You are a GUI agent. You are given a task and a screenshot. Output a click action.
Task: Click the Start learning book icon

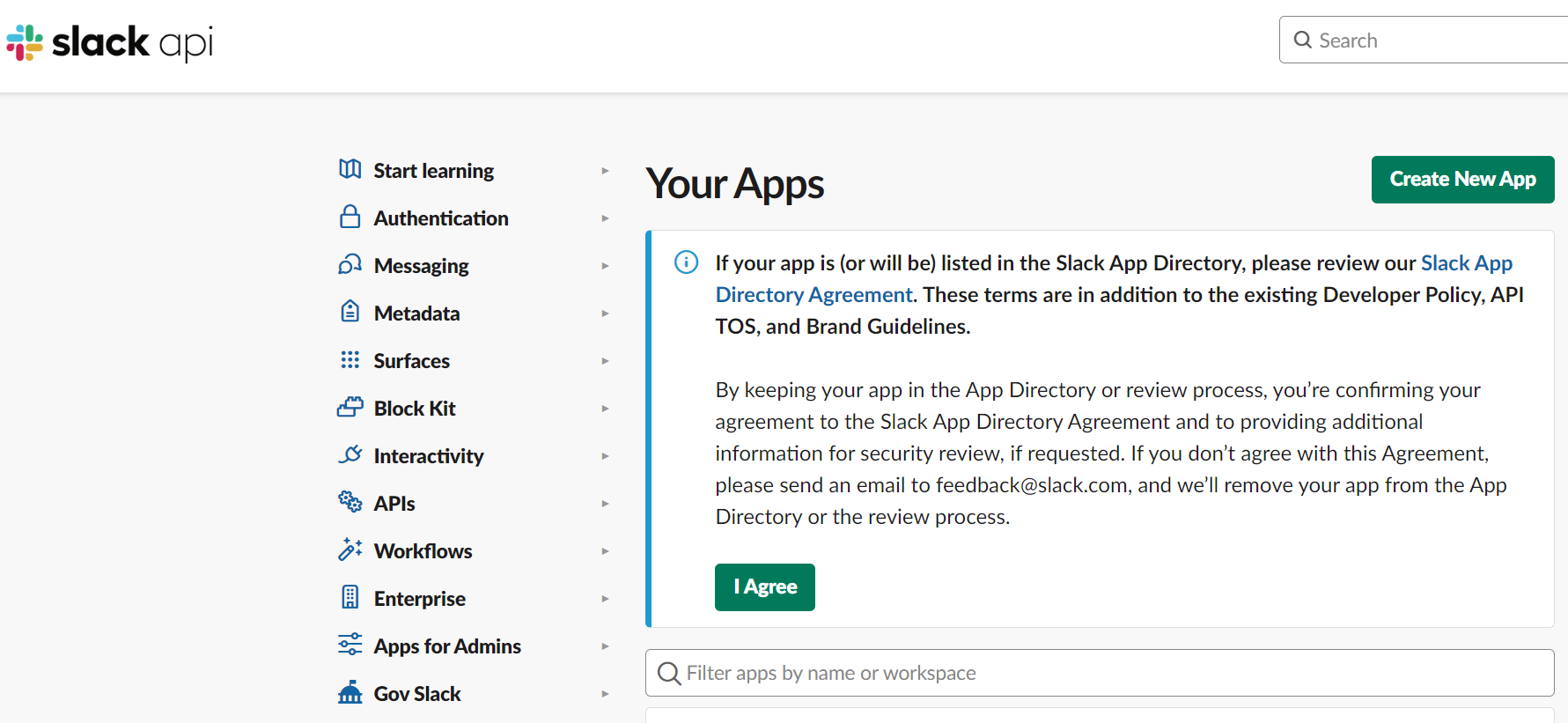[x=350, y=169]
